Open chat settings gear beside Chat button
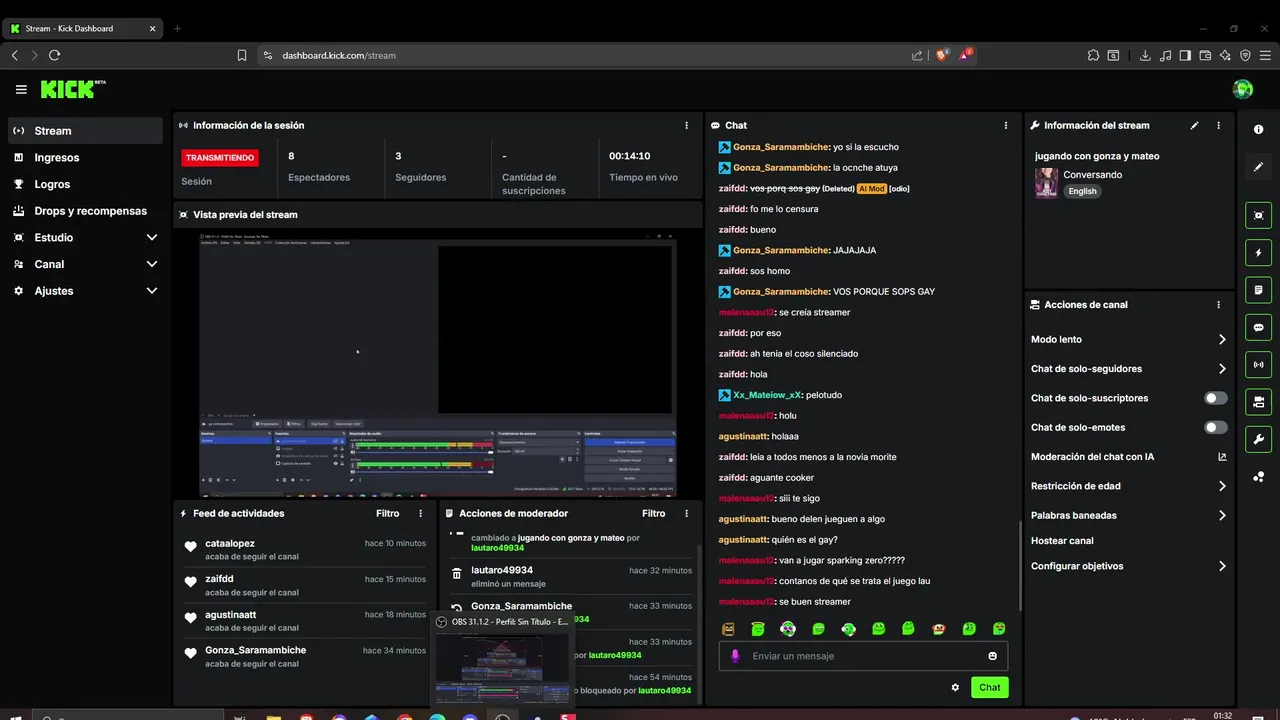 point(955,687)
